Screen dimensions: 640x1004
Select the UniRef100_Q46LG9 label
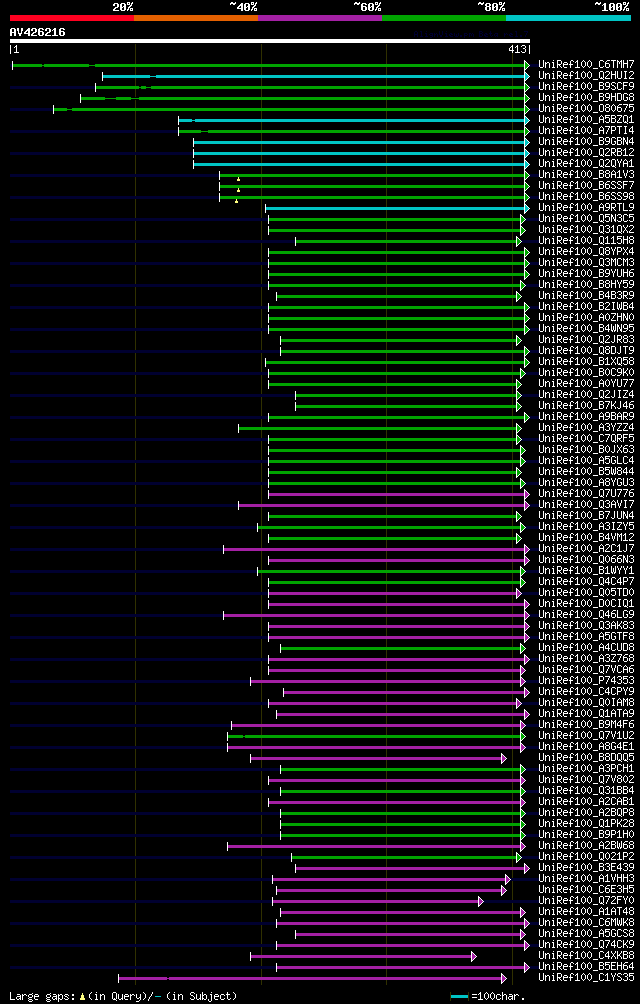pos(586,616)
